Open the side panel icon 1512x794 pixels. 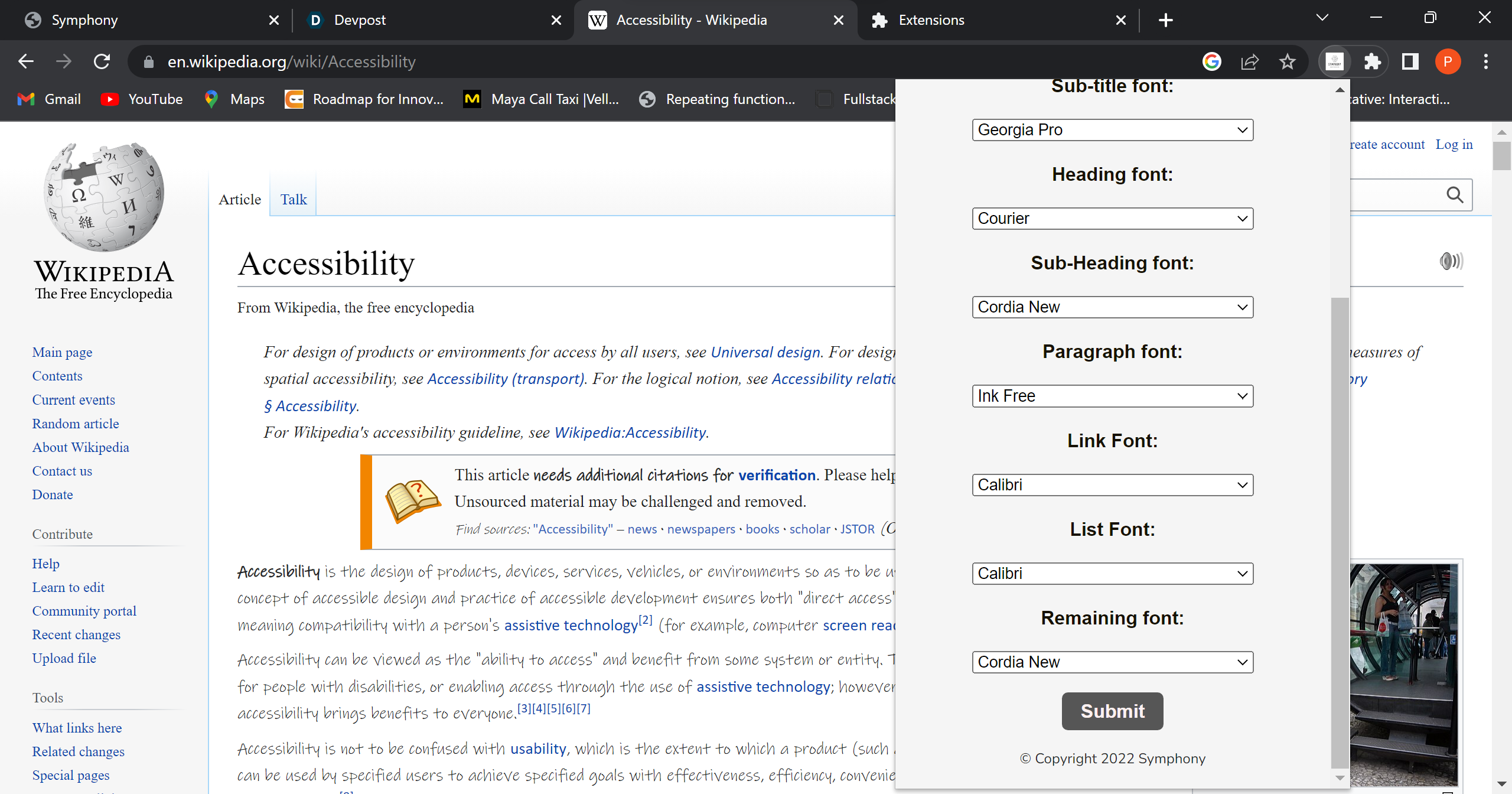click(x=1410, y=61)
